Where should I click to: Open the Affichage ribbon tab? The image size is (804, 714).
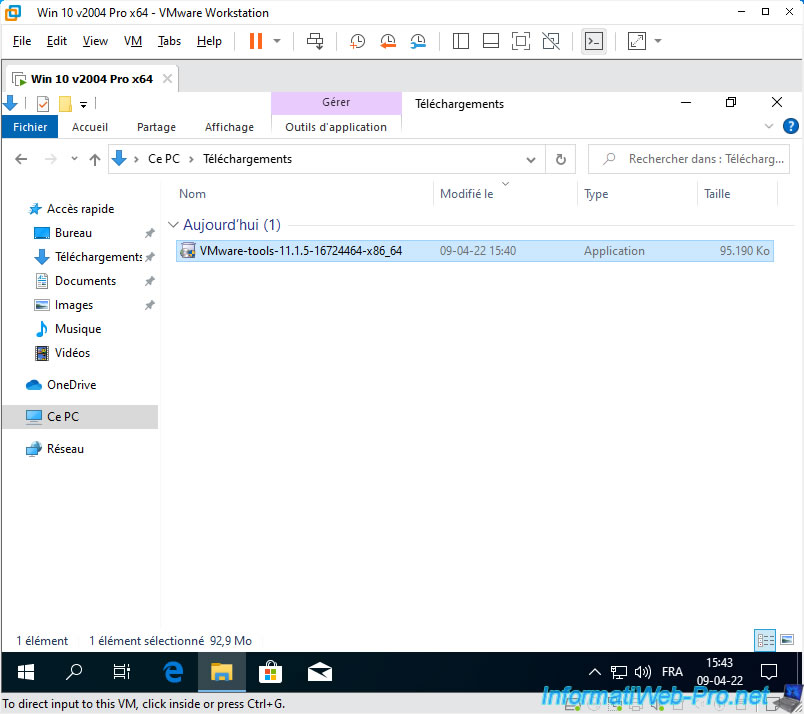(x=229, y=127)
